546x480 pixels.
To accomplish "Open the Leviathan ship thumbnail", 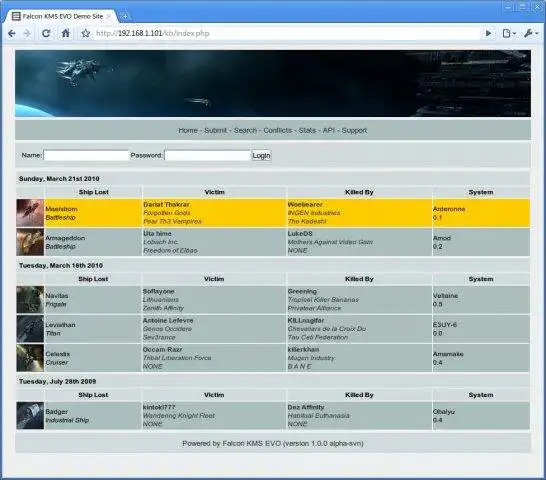I will pyautogui.click(x=30, y=329).
